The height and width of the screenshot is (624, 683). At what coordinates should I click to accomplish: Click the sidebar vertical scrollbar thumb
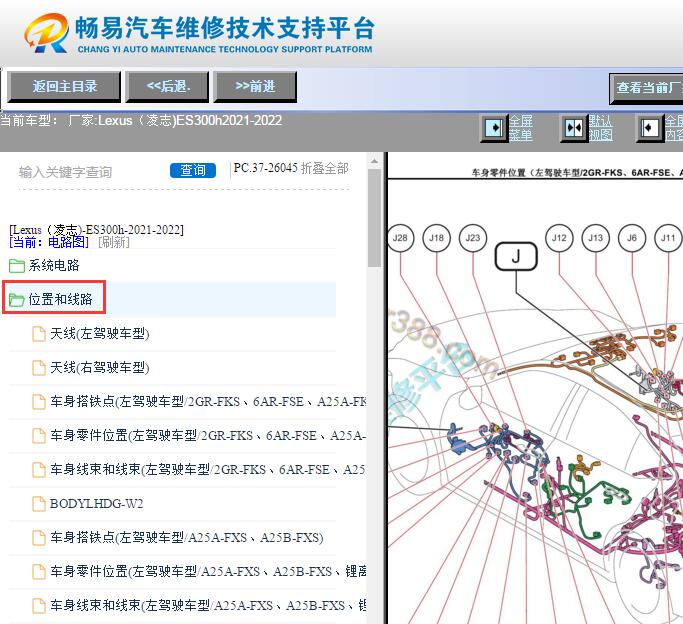pos(374,218)
